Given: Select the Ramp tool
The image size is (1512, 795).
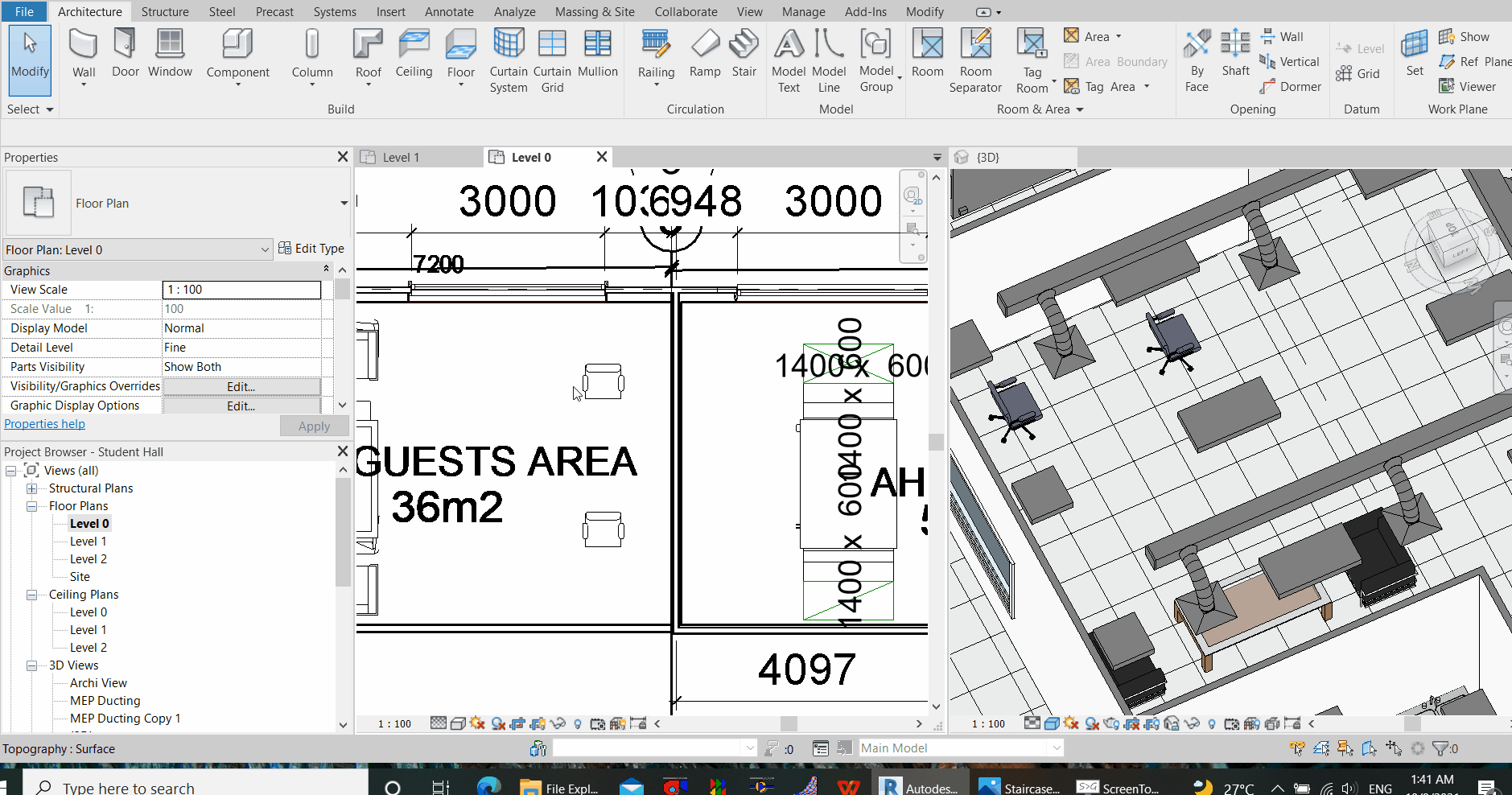Looking at the screenshot, I should (x=705, y=53).
